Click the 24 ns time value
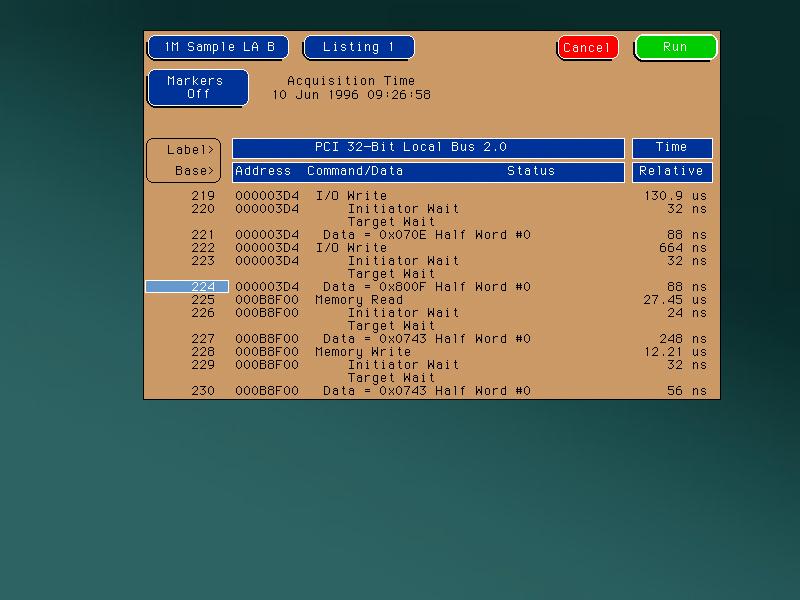The image size is (800, 600). 687,313
